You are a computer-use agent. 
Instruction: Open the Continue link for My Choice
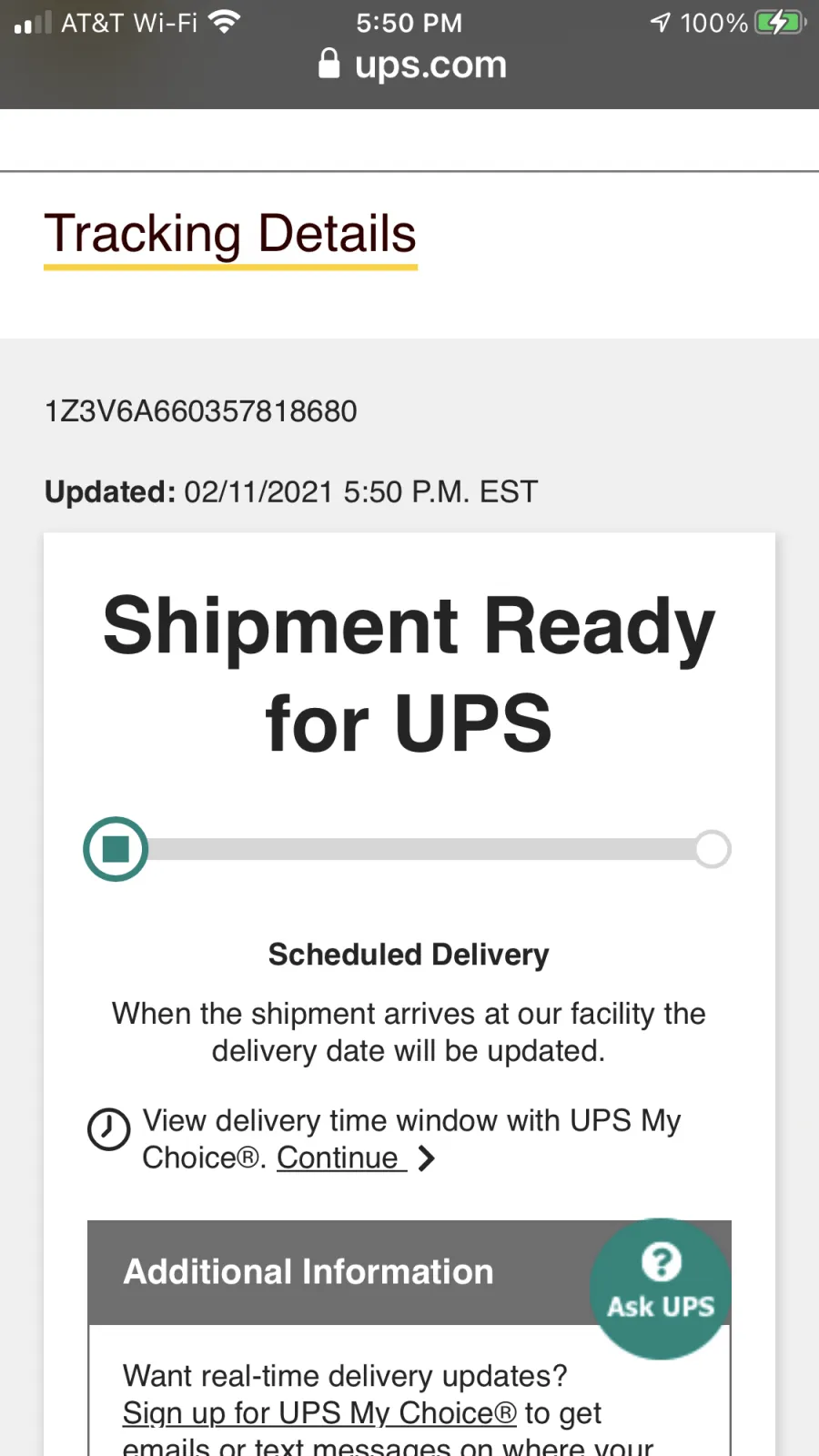[x=339, y=1158]
